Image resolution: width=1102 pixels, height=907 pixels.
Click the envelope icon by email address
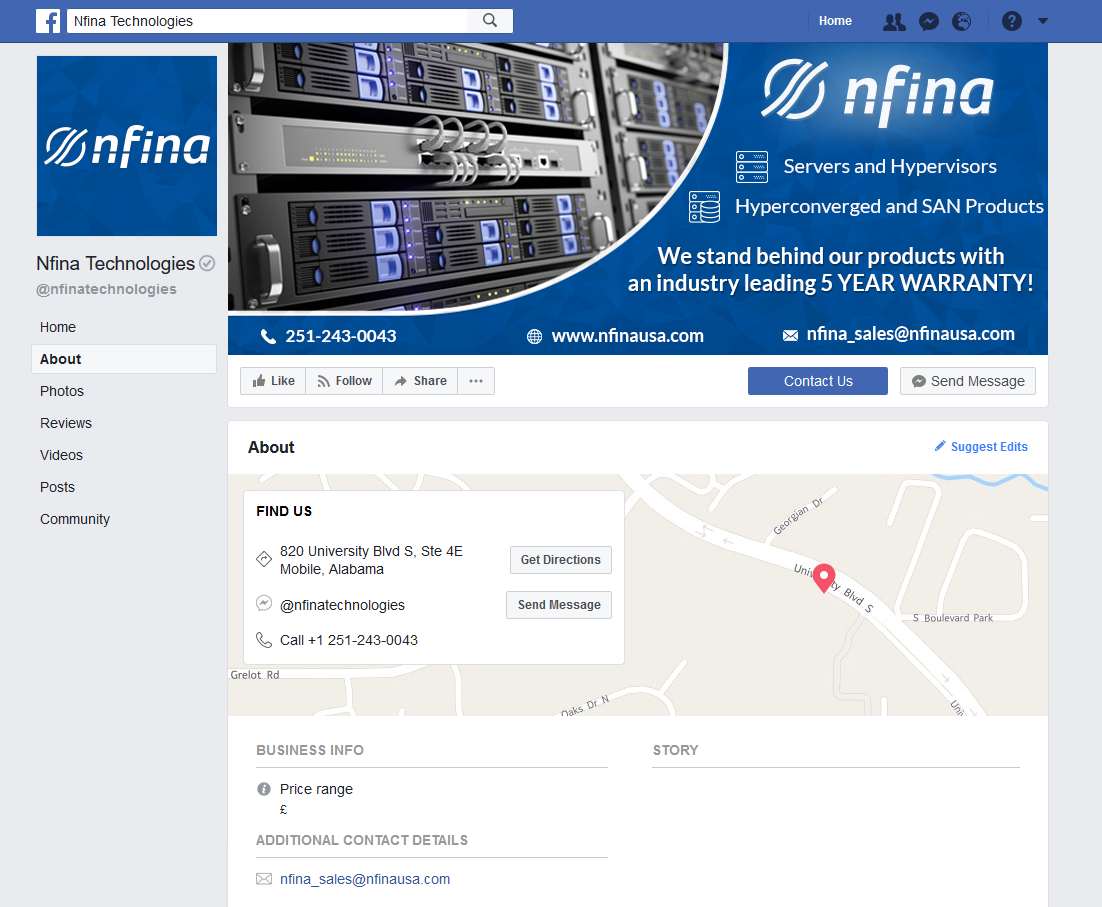coord(264,879)
